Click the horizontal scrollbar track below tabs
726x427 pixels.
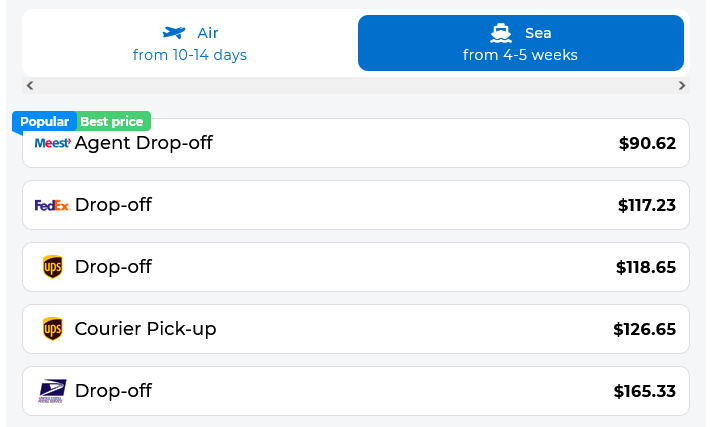(356, 85)
